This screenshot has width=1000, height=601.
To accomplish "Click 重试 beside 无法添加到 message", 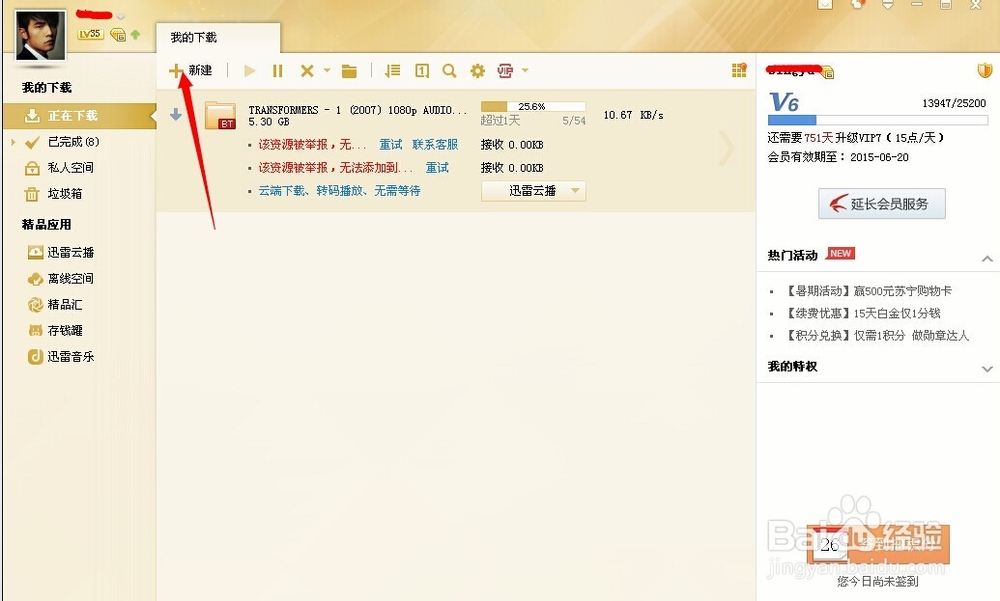I will [437, 168].
